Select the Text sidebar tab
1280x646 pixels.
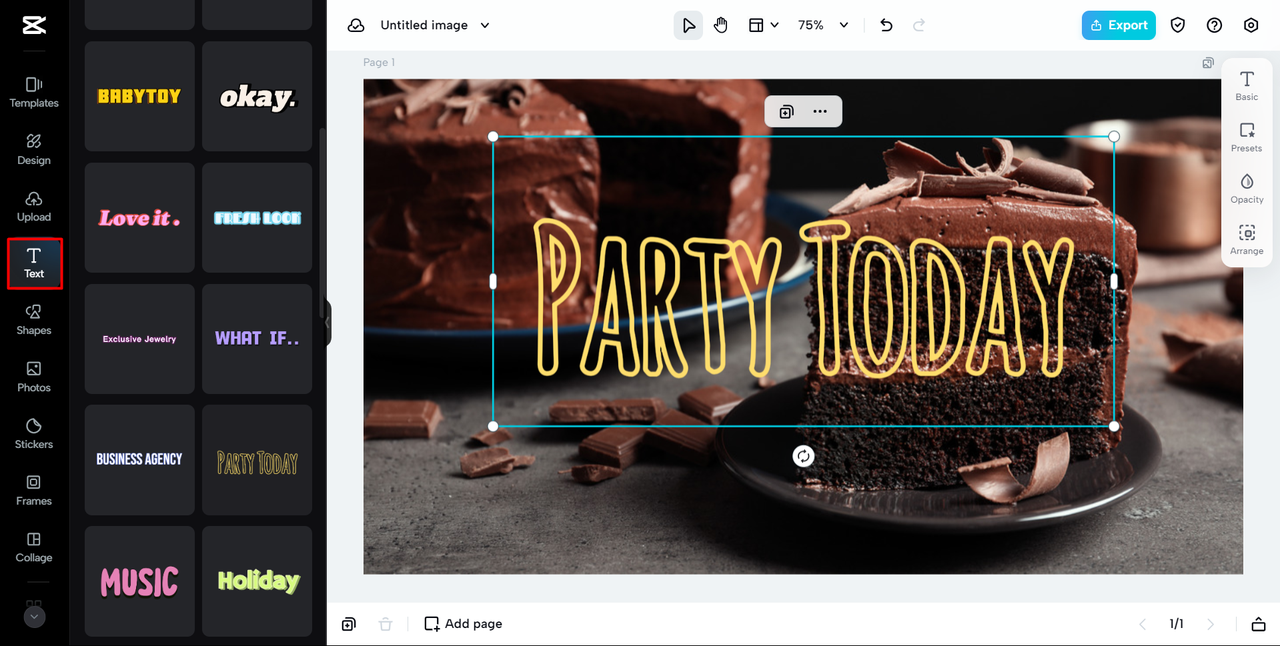coord(34,263)
